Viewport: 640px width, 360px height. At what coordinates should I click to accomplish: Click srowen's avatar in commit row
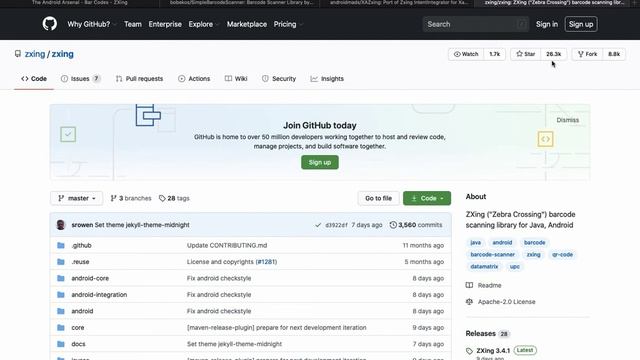point(61,224)
